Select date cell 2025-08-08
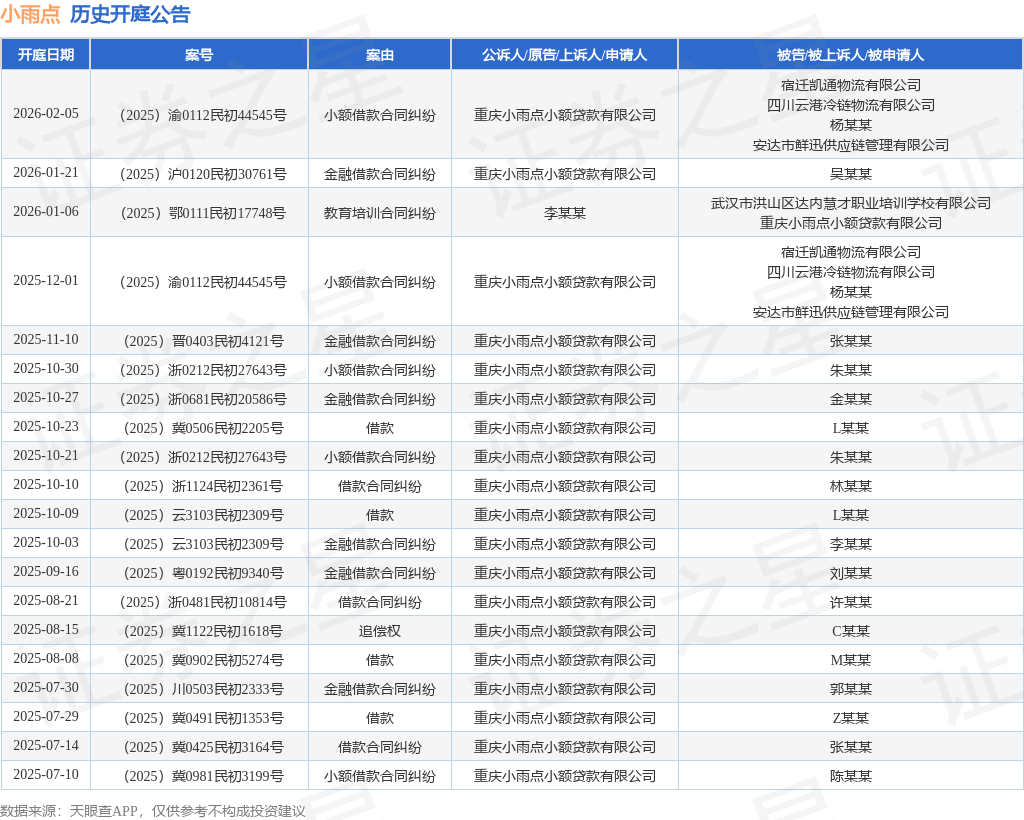This screenshot has height=820, width=1024. pos(46,659)
